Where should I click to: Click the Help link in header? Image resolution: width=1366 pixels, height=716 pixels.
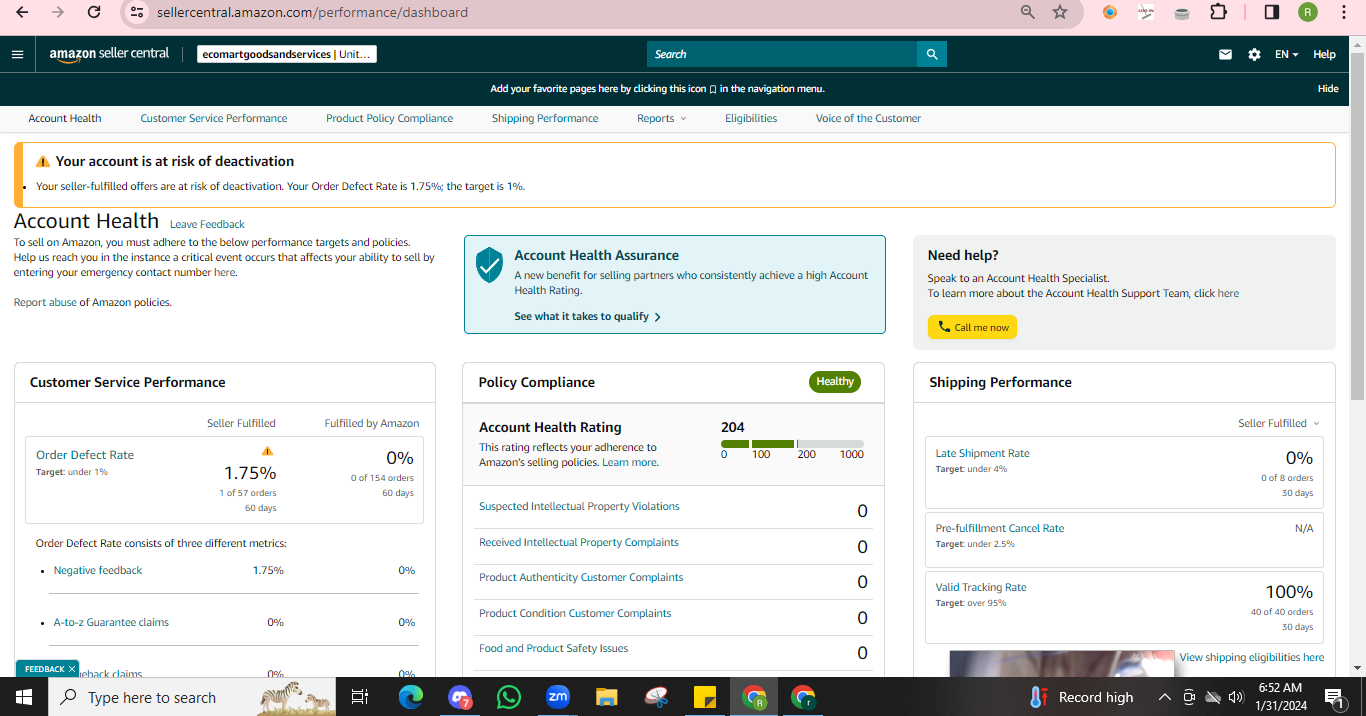coord(1324,54)
